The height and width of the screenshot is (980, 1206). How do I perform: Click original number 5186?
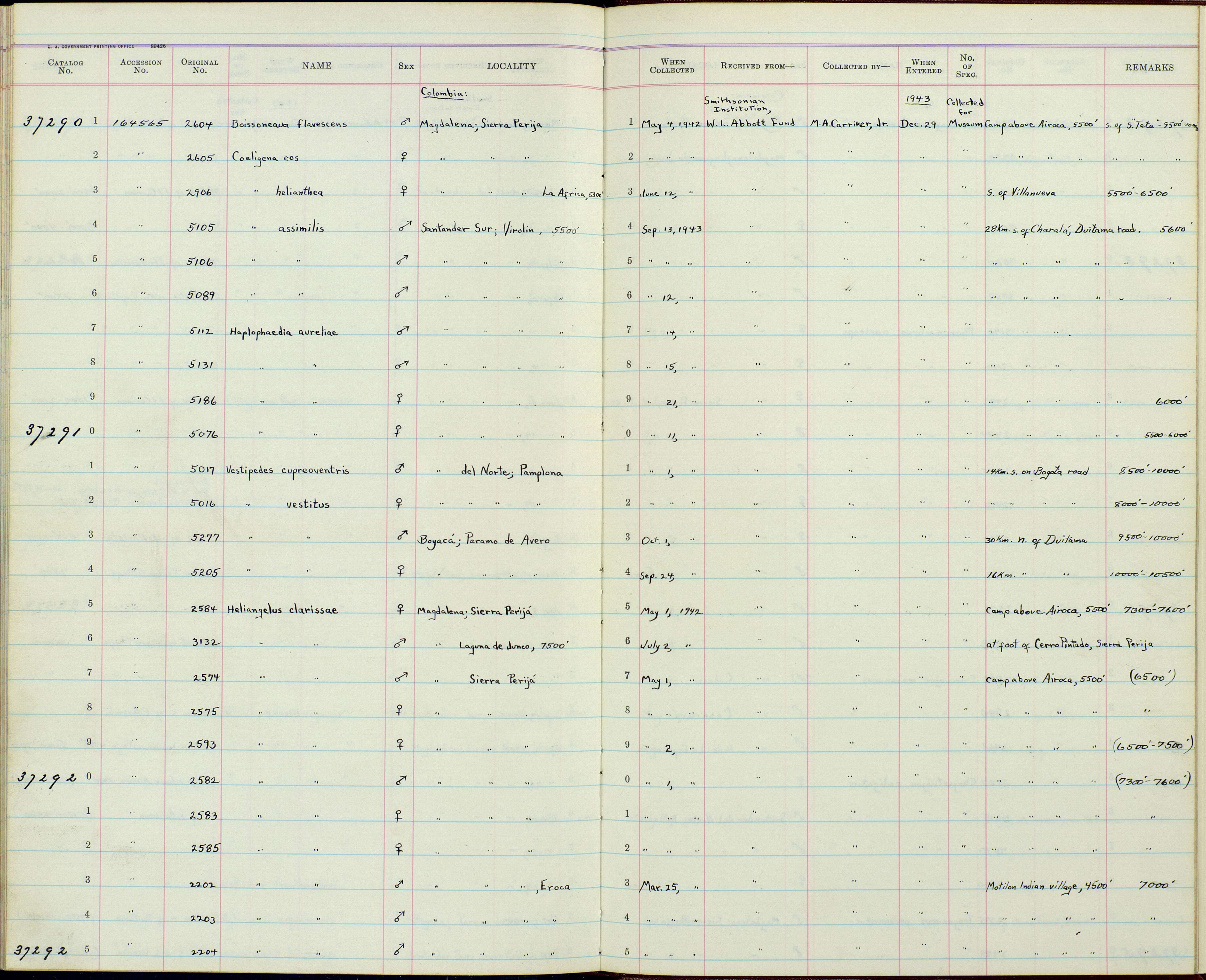[x=203, y=400]
